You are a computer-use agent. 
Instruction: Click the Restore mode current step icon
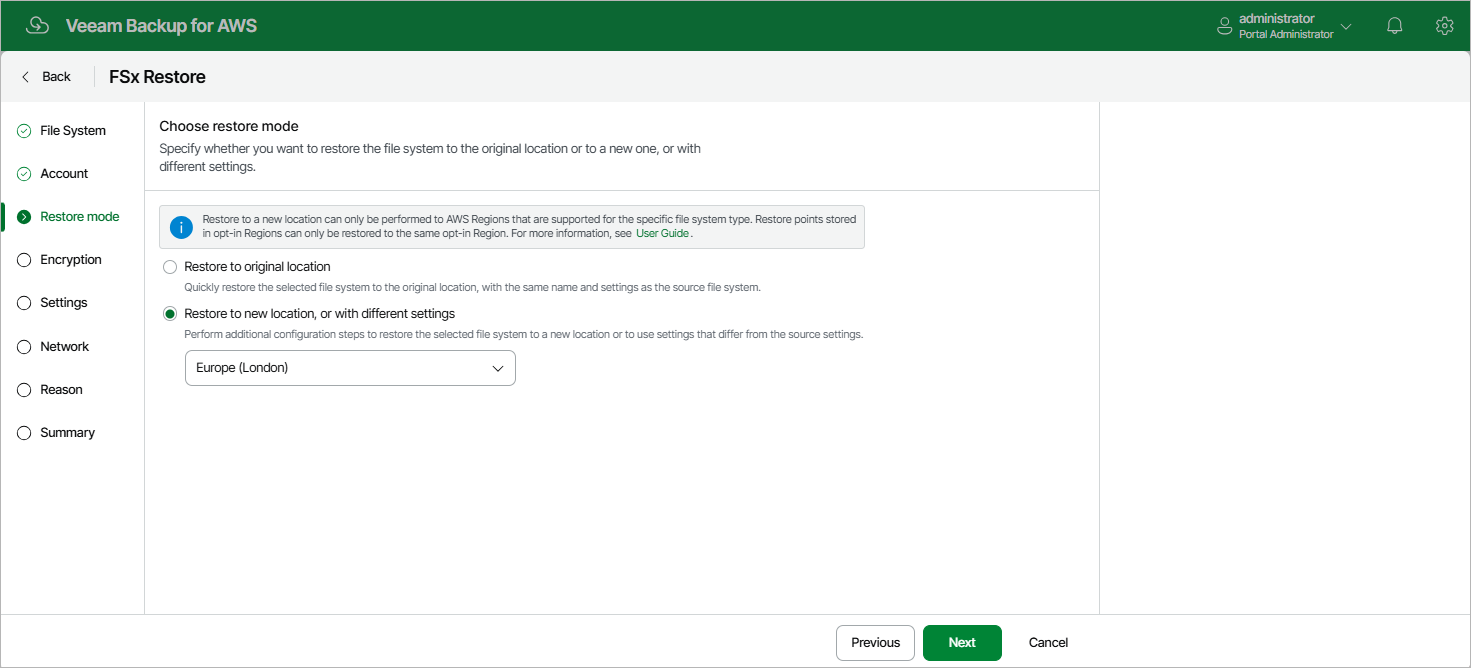click(x=24, y=217)
